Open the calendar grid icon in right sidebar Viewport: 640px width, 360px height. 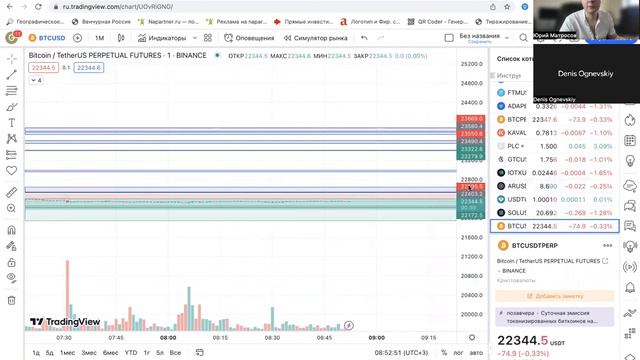[630, 140]
